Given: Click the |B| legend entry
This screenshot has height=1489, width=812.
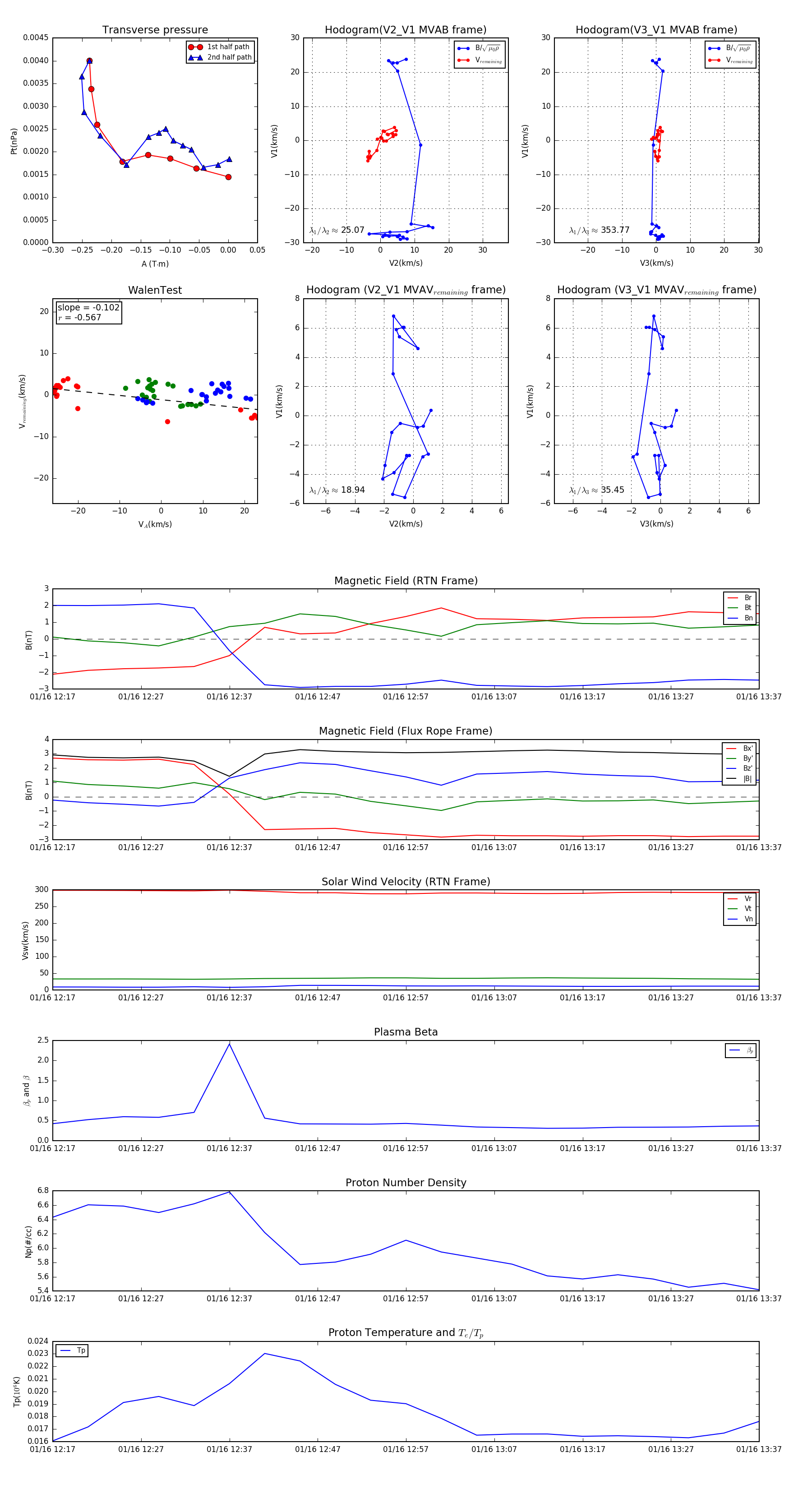Looking at the screenshot, I should (740, 779).
